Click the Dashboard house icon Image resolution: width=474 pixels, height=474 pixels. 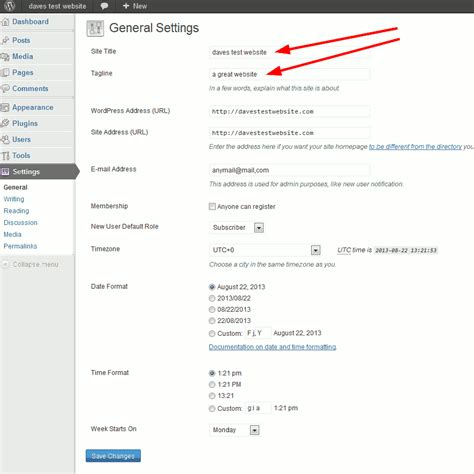click(5, 22)
